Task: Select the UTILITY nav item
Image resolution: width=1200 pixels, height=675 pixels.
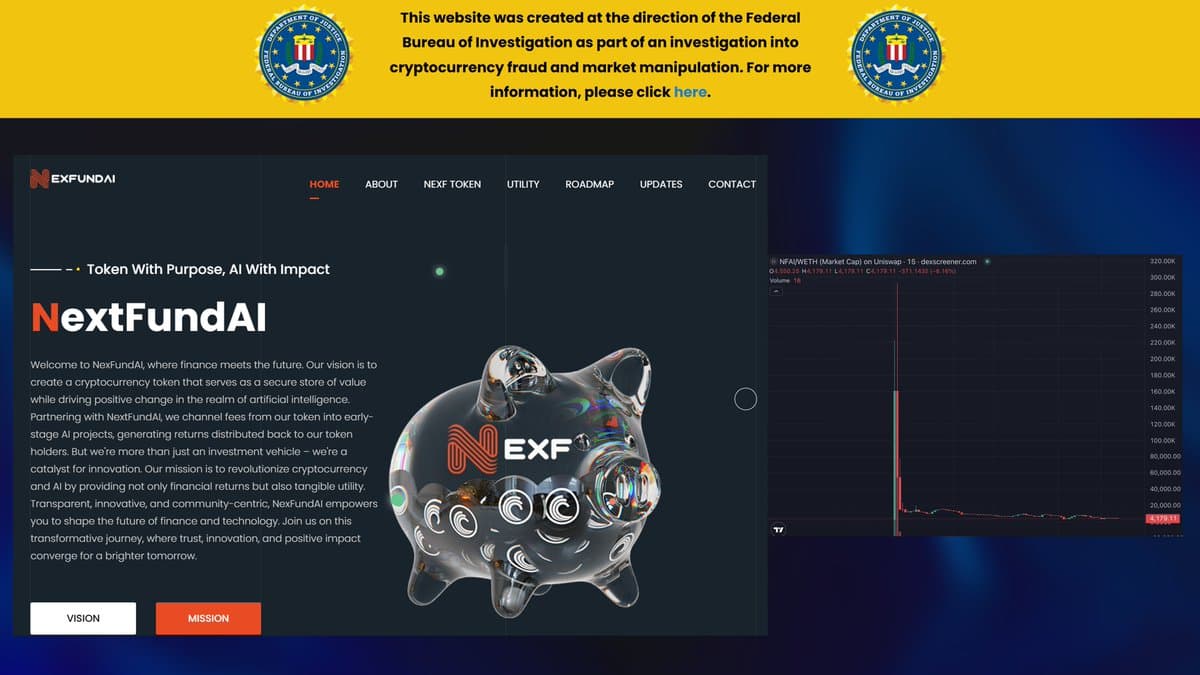Action: (523, 184)
